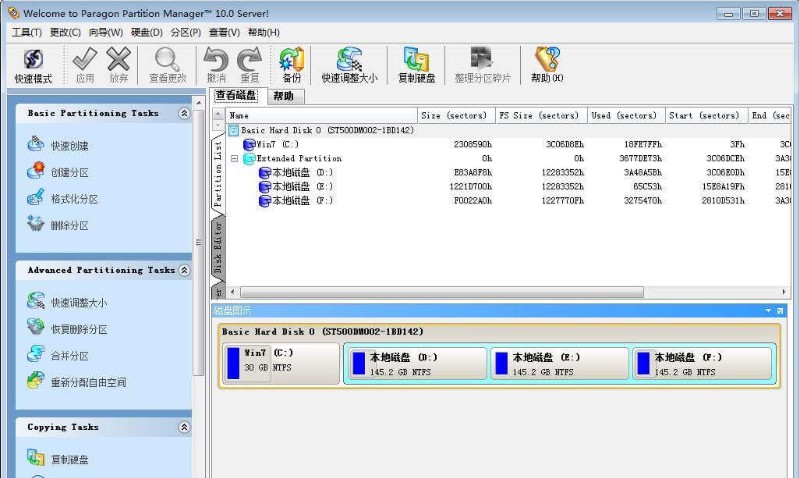The image size is (799, 478).
Task: Open the 帮助(X) help toolbar icon
Action: tap(546, 66)
